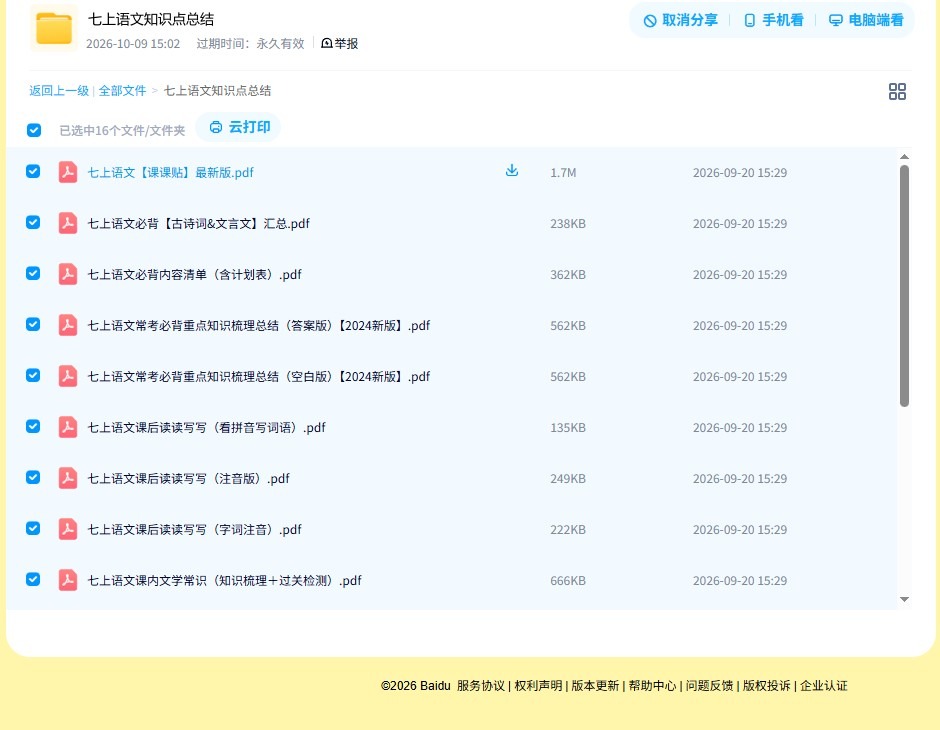The height and width of the screenshot is (730, 940).
Task: Uncheck 七上语文【课课贴】最新版.pdf checkbox
Action: 33,171
